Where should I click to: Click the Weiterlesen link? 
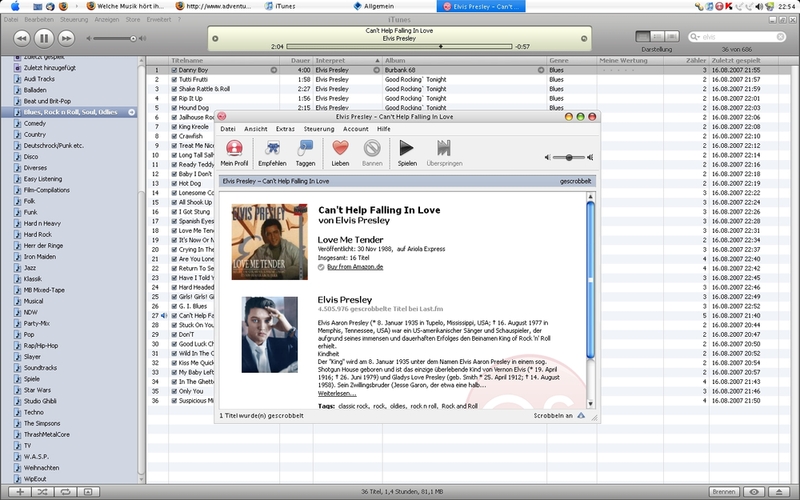337,393
